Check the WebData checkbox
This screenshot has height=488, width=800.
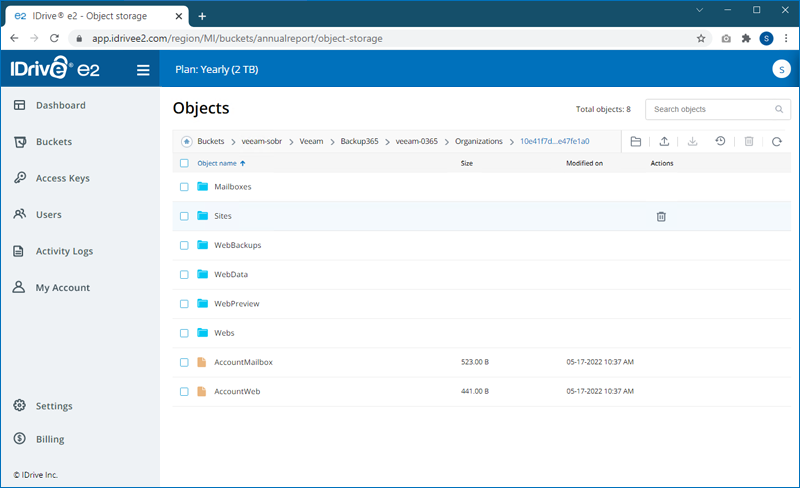(184, 275)
